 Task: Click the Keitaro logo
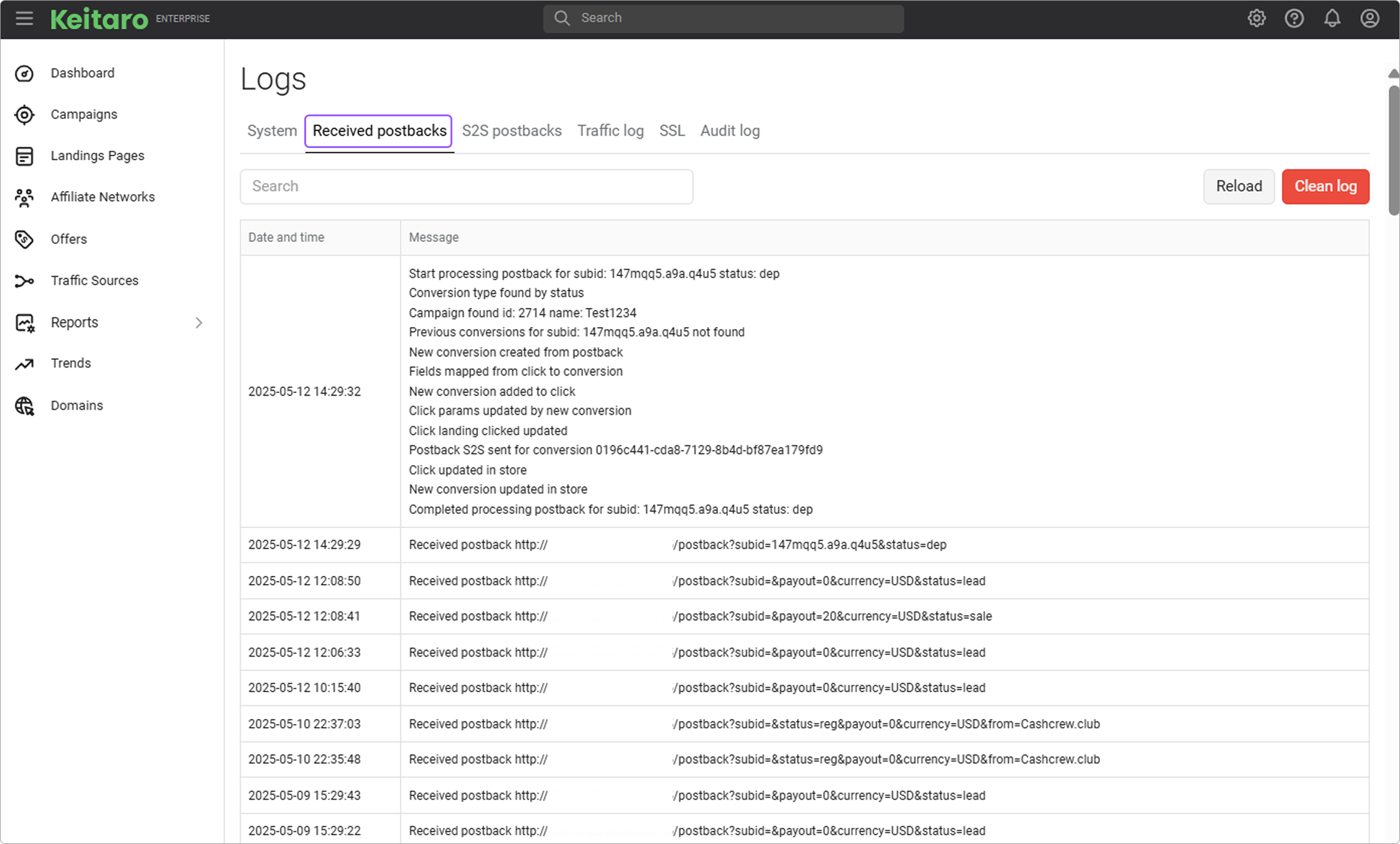100,19
